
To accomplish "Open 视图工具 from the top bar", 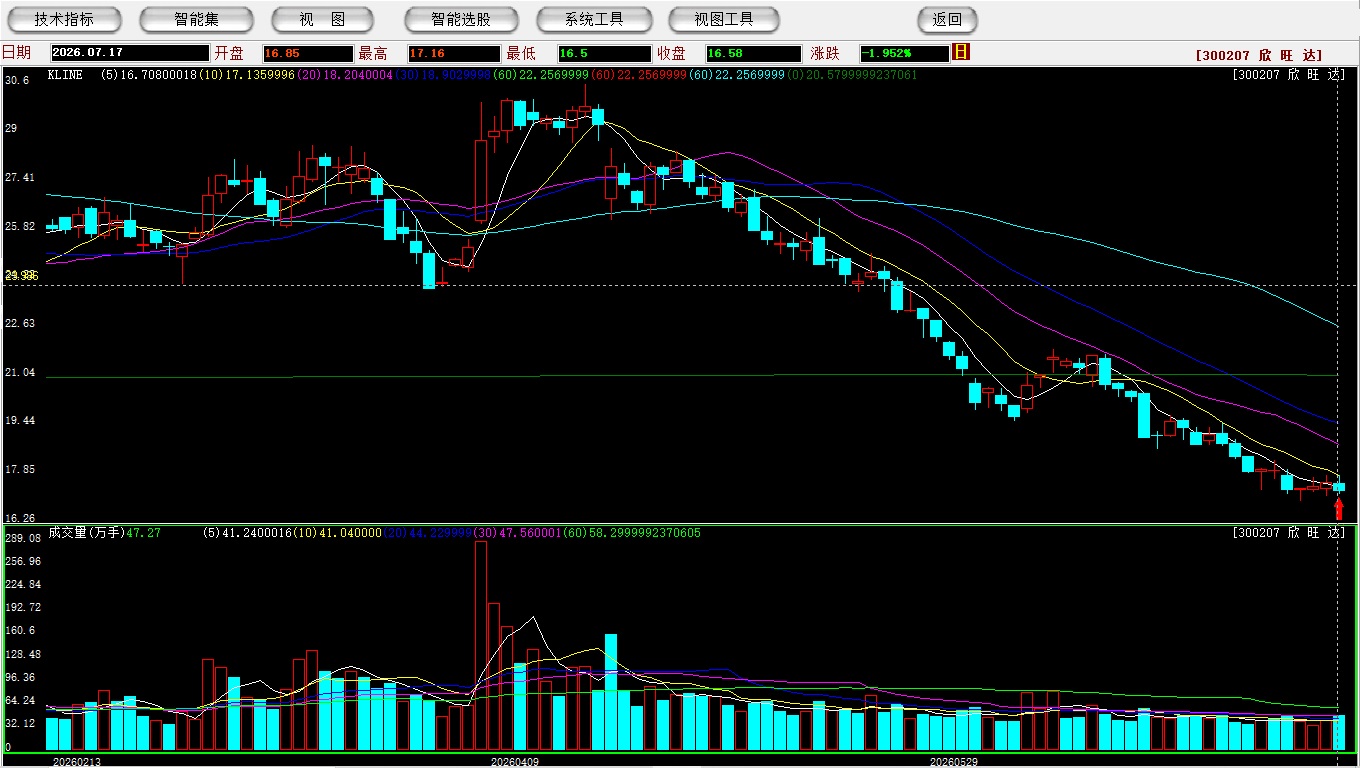I will point(725,20).
